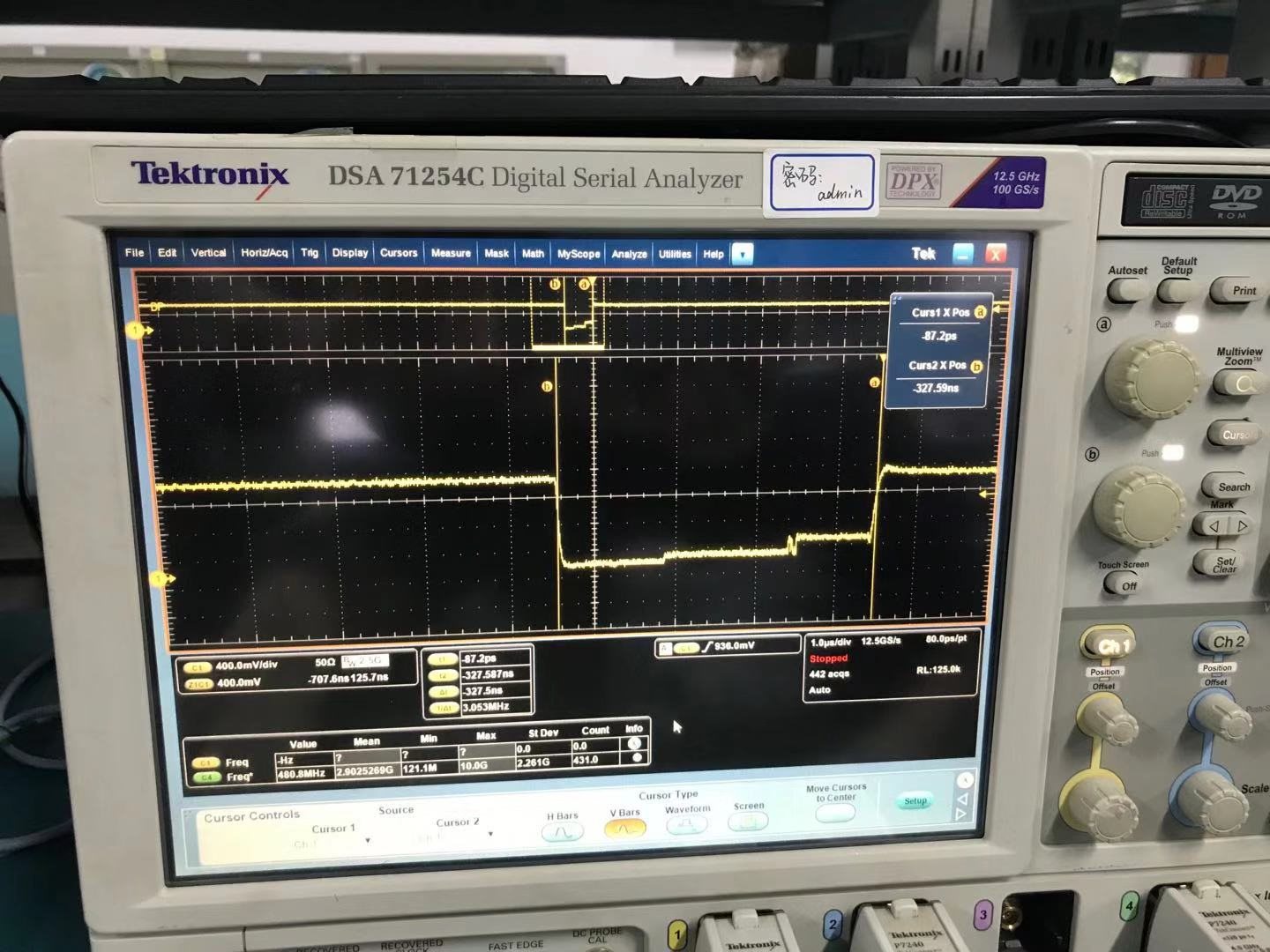Click the red Stopped acquisition status
The width and height of the screenshot is (1270, 952).
828,658
